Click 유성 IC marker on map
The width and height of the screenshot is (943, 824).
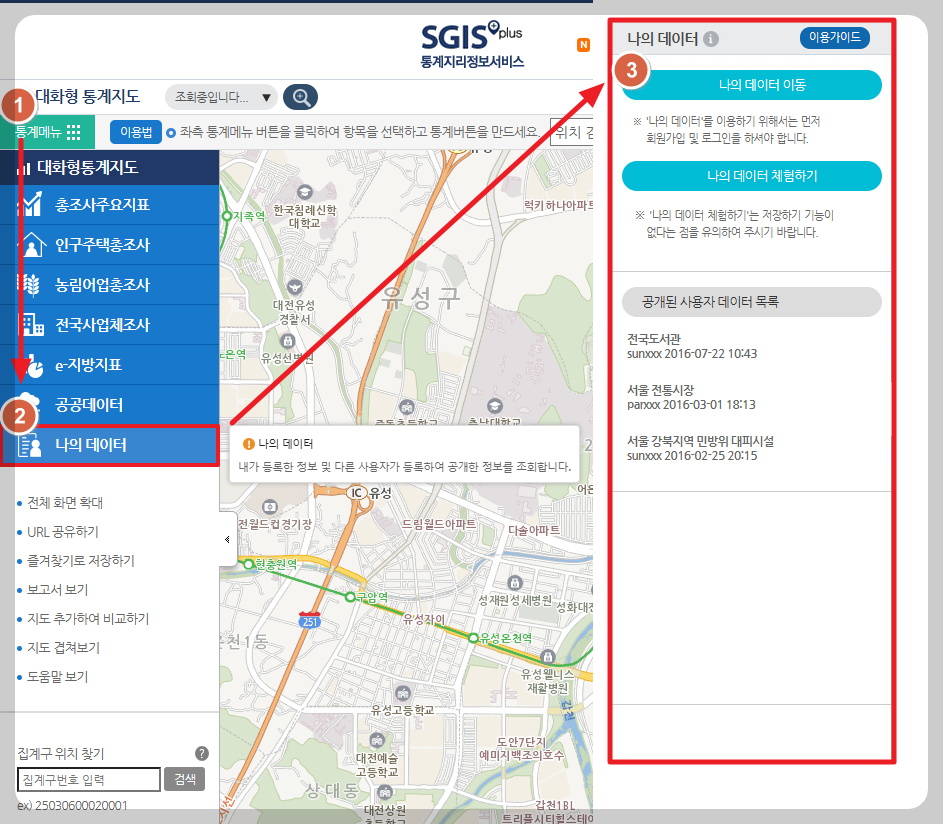point(357,493)
